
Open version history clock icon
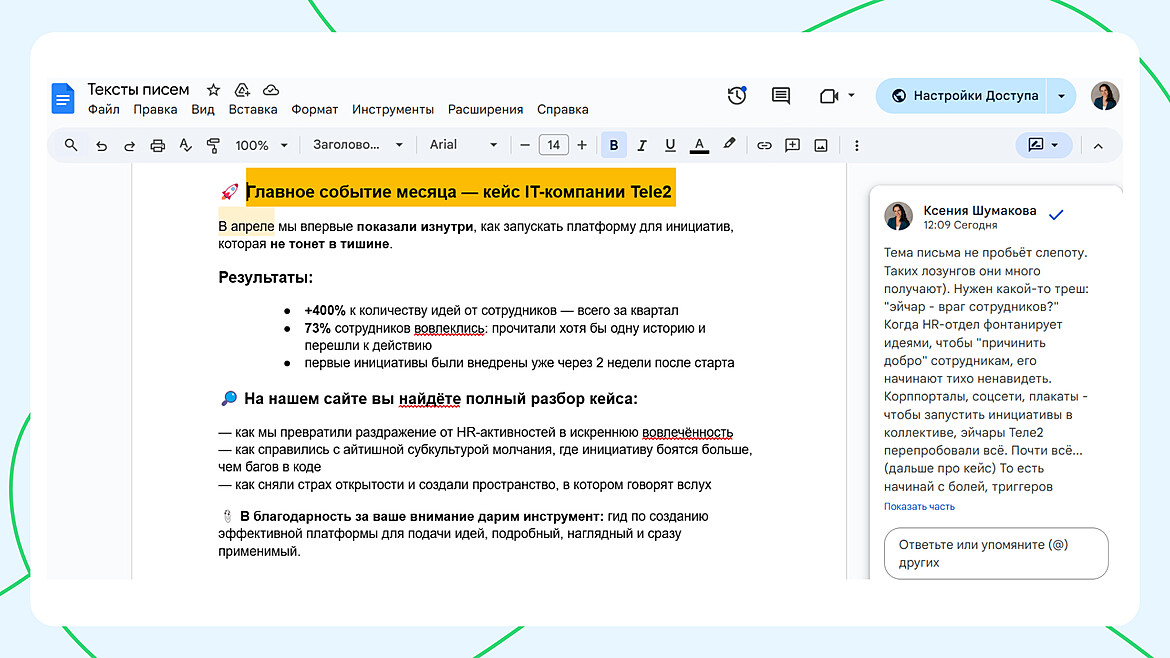point(737,96)
